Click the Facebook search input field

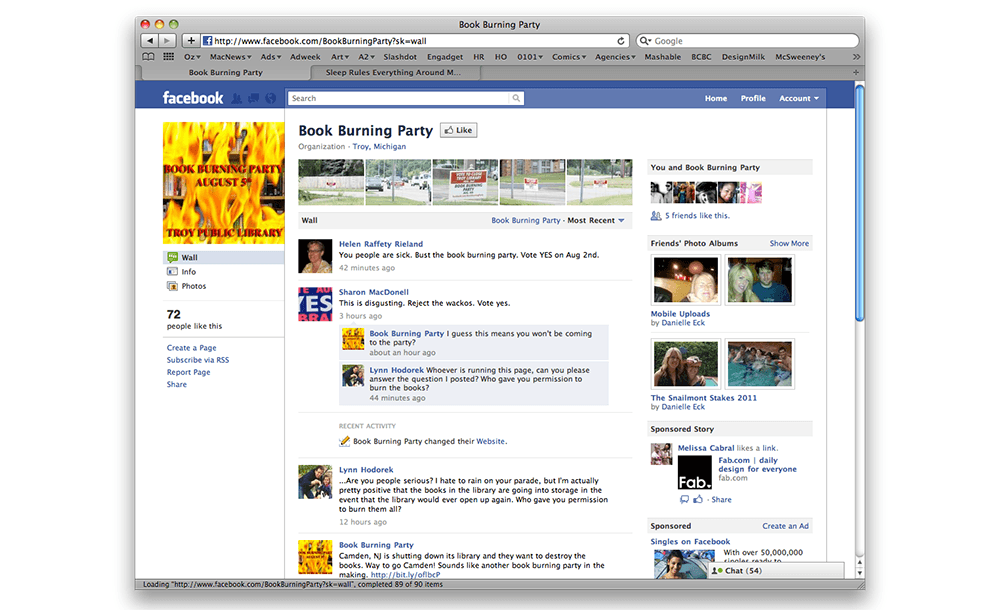point(399,98)
